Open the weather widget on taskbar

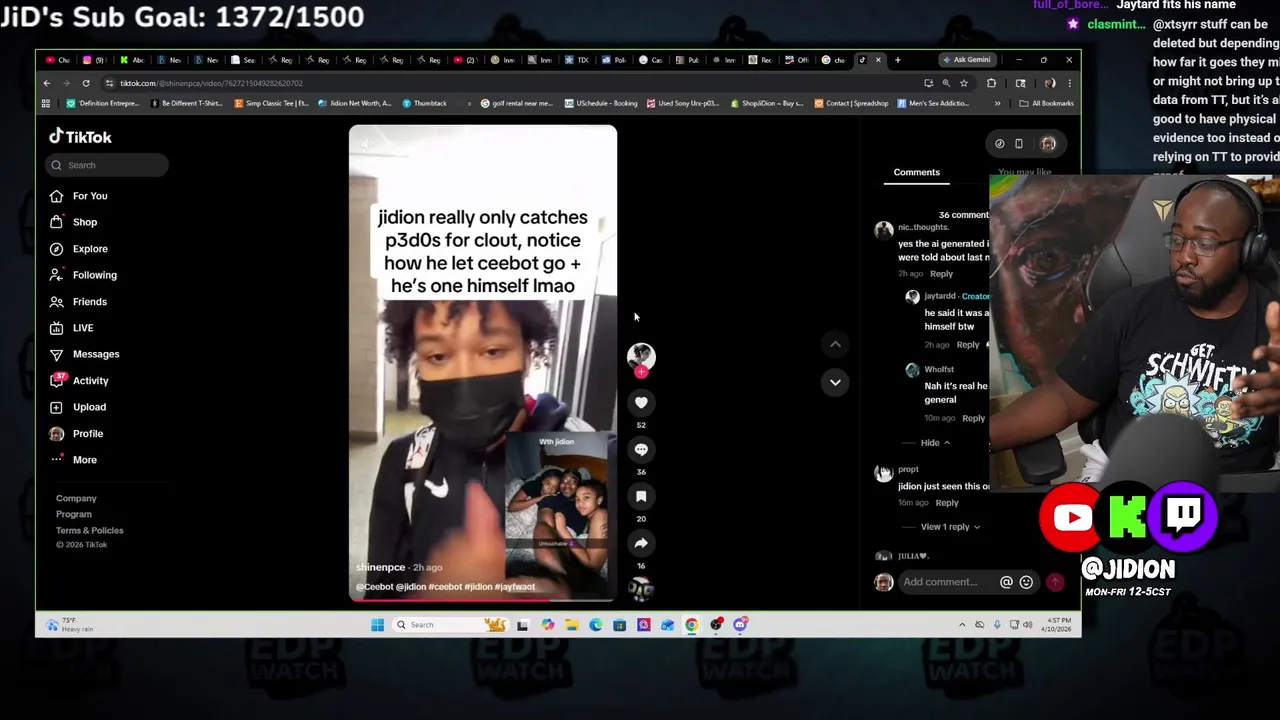coord(68,625)
